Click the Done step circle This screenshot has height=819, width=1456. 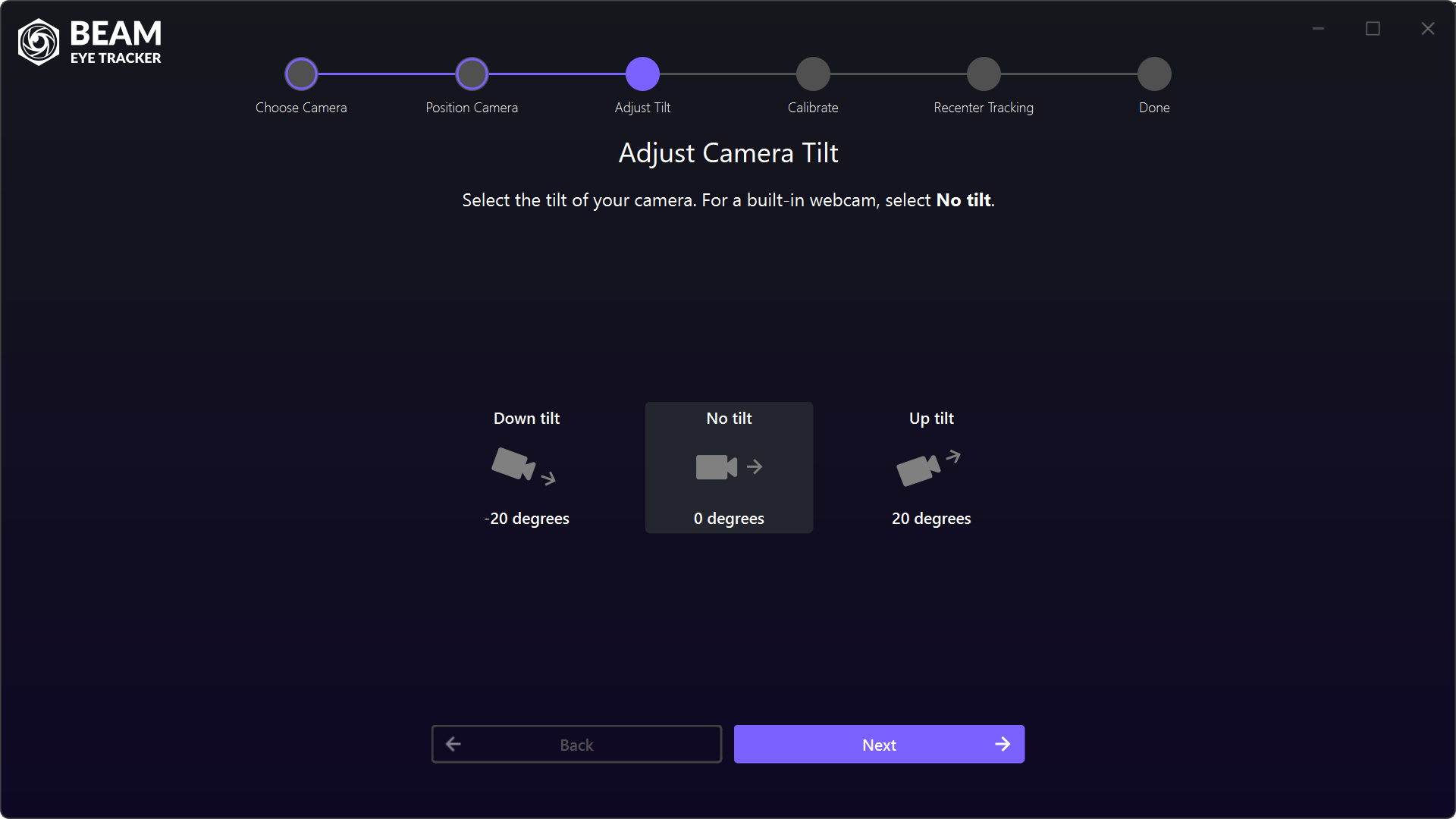[1154, 74]
